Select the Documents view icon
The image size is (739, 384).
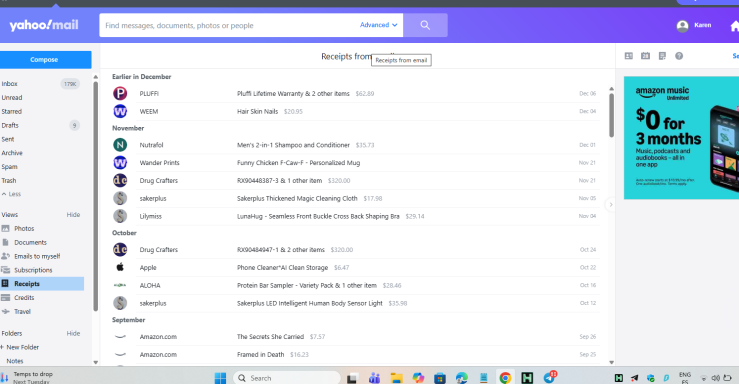[x=6, y=242]
